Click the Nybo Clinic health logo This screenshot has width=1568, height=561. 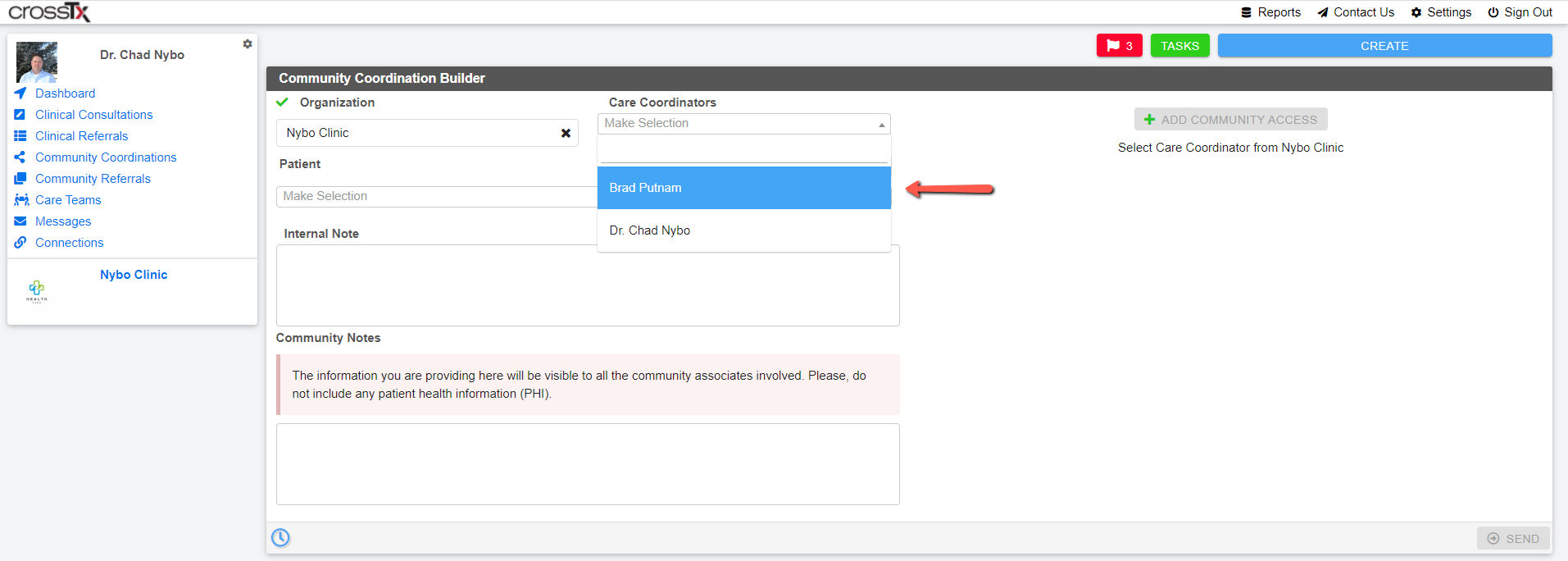(37, 290)
